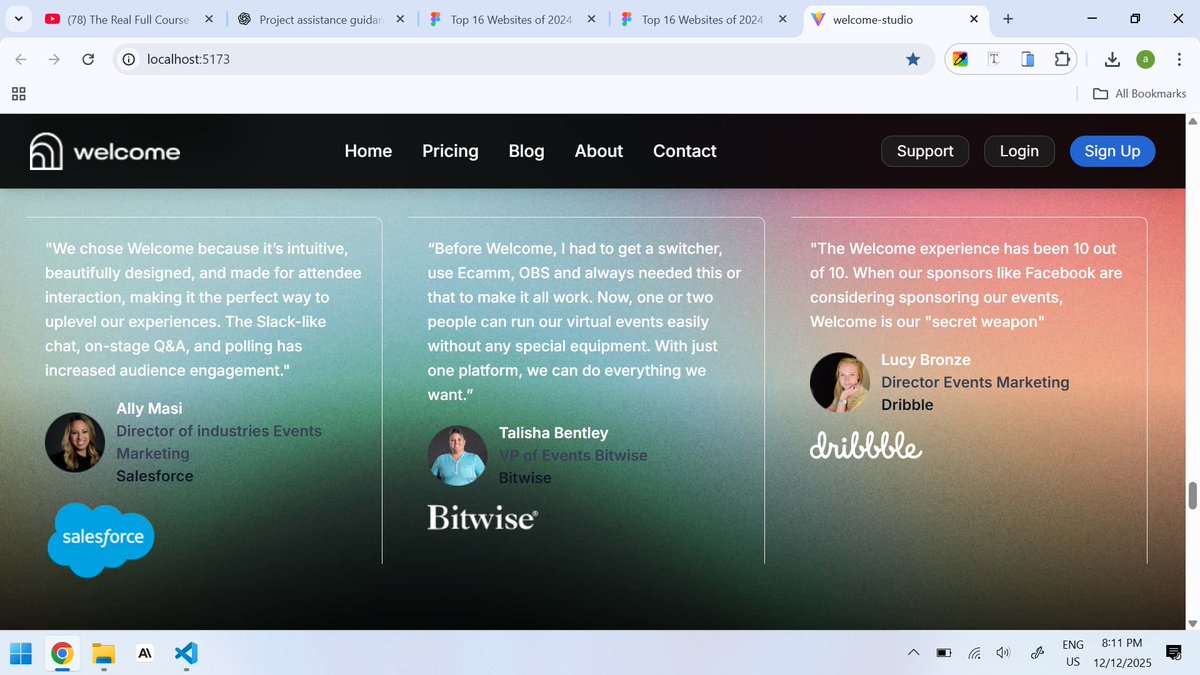The width and height of the screenshot is (1200, 675).
Task: Bookmark this page with the star icon
Action: 913,60
